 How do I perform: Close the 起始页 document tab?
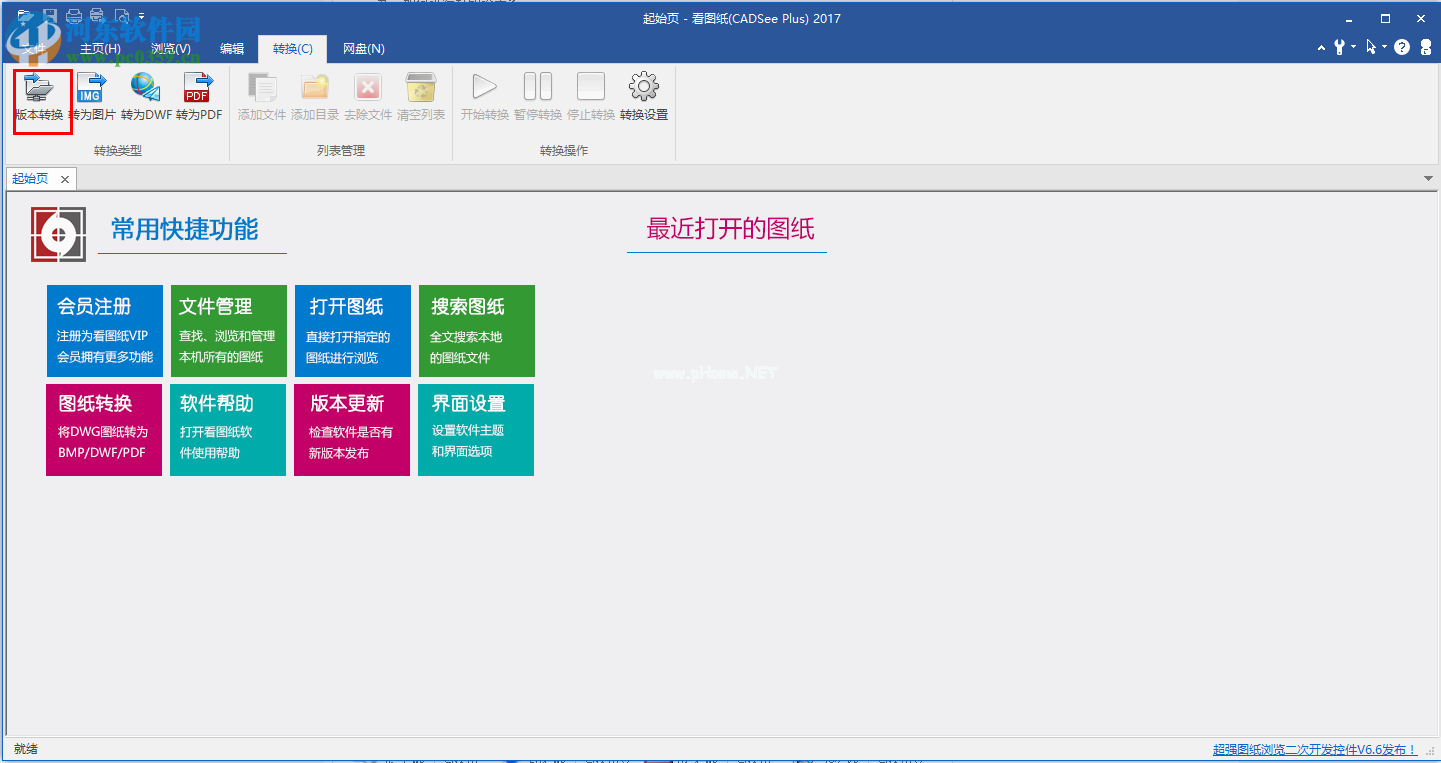click(65, 179)
